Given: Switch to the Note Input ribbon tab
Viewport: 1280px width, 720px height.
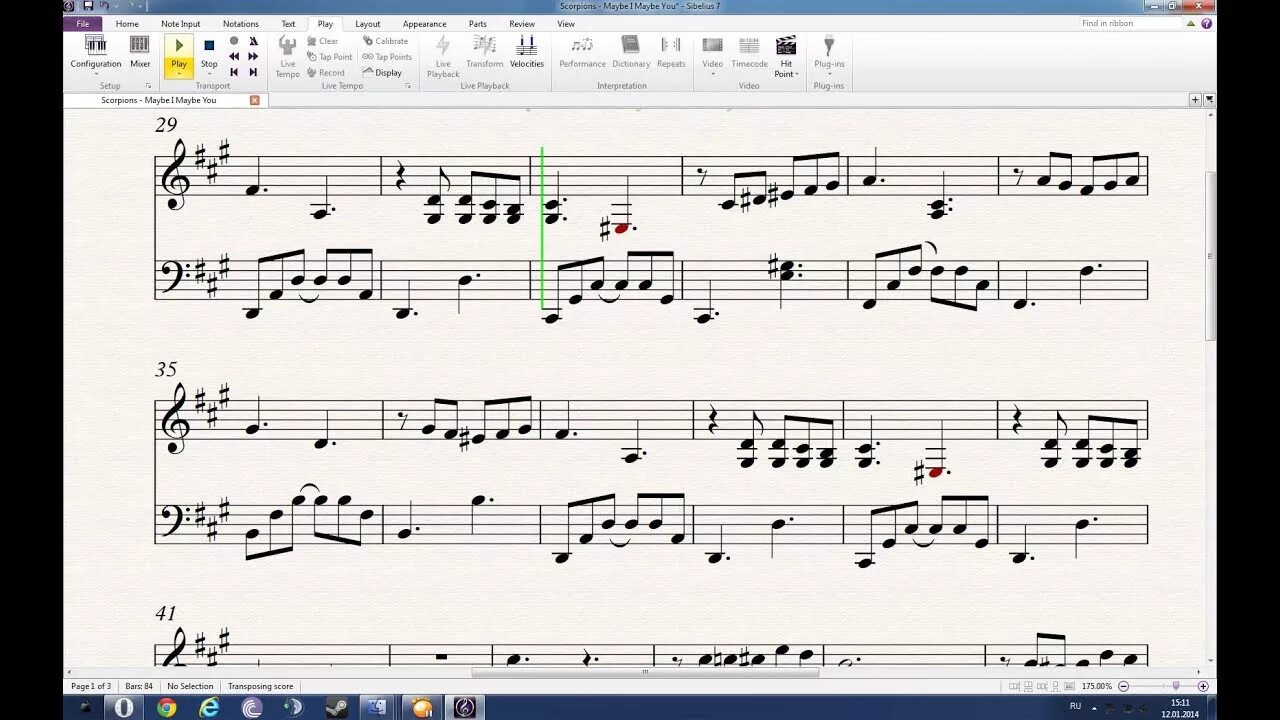Looking at the screenshot, I should click(x=181, y=24).
